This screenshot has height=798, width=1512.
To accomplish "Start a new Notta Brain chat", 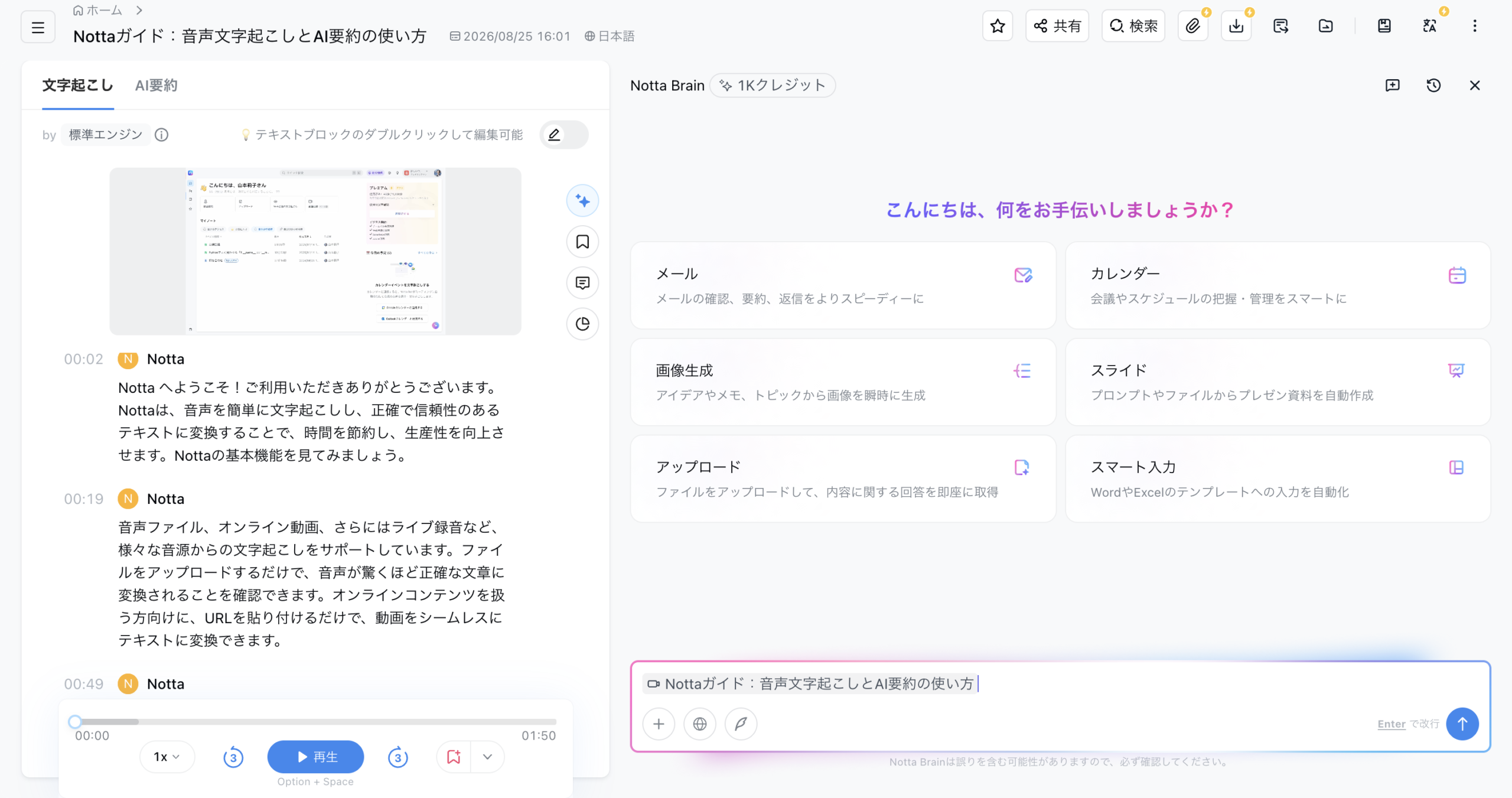I will click(1392, 85).
